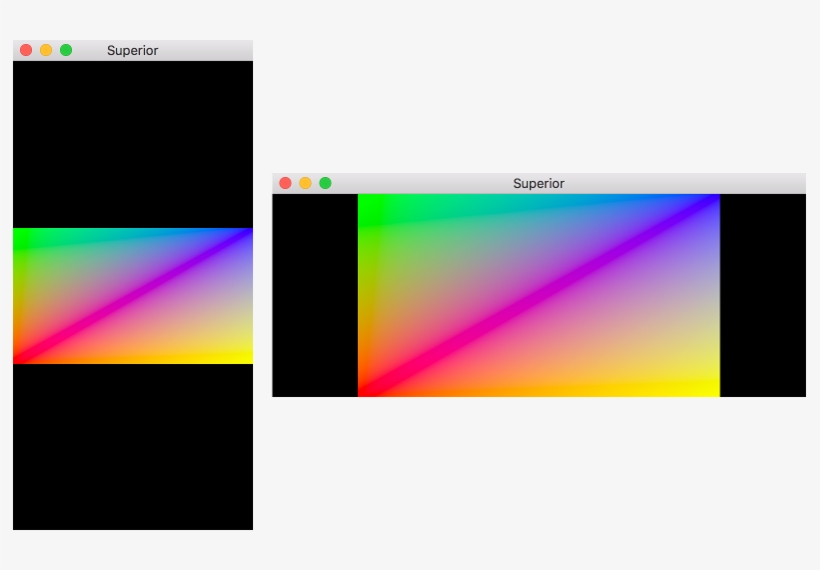The image size is (820, 570).
Task: Click the yellow bottom-right corner of left gradient
Action: click(245, 357)
